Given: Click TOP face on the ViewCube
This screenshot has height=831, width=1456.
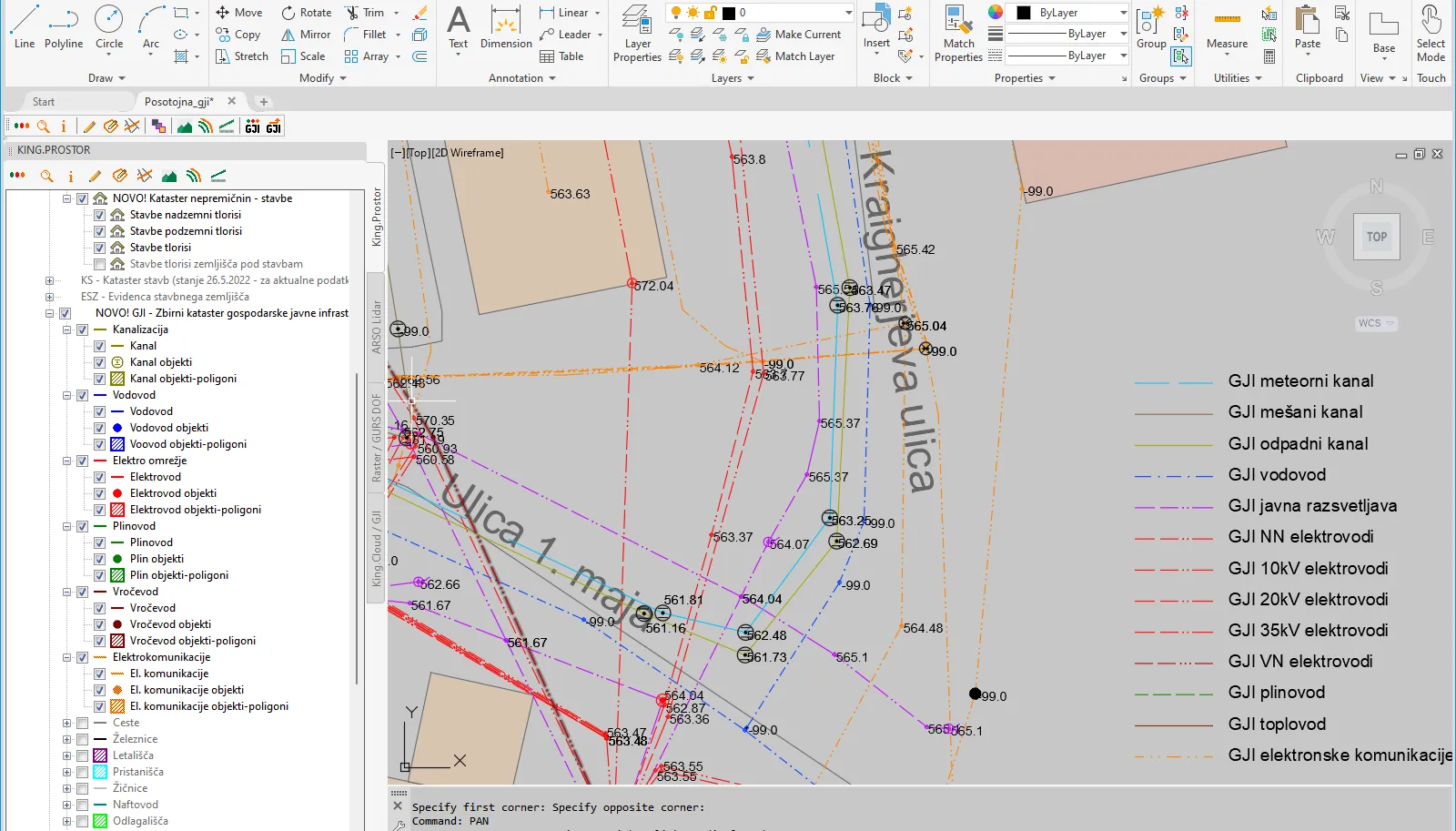Looking at the screenshot, I should point(1376,237).
